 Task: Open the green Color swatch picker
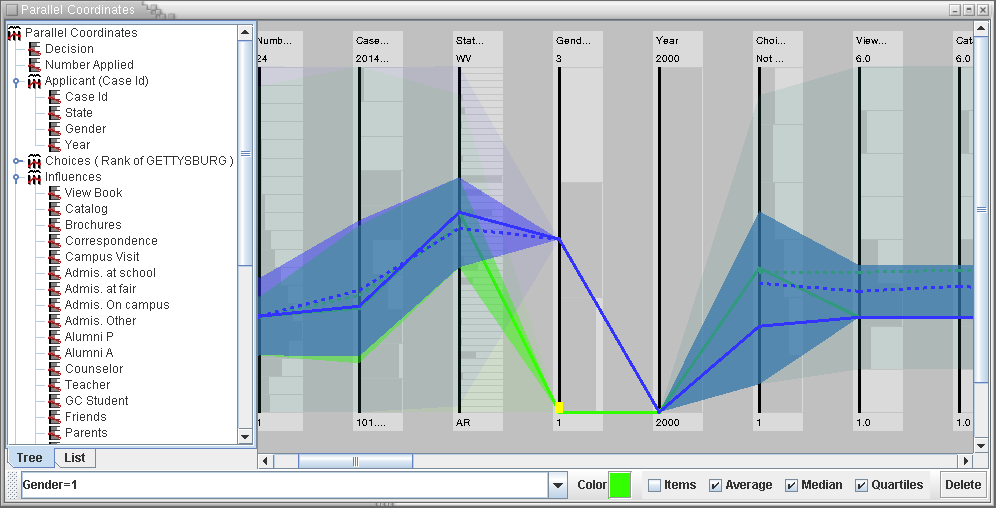click(x=620, y=485)
